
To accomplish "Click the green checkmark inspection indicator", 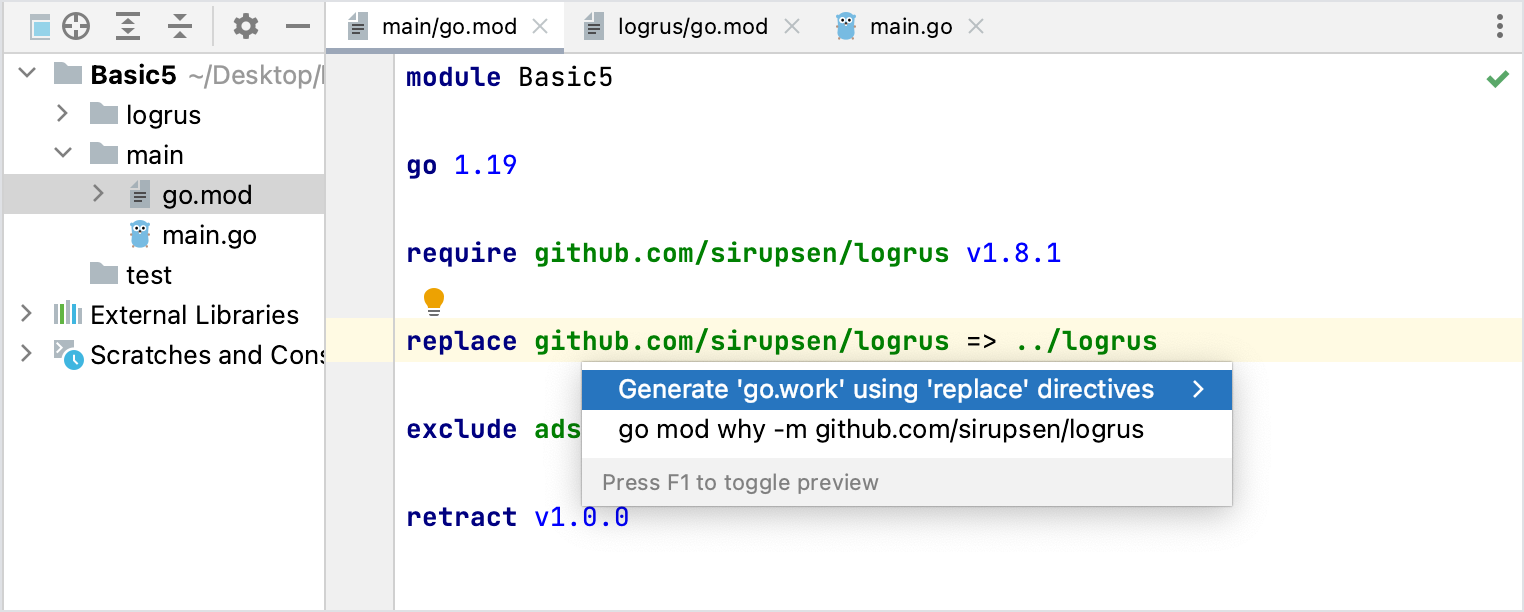I will coord(1497,79).
